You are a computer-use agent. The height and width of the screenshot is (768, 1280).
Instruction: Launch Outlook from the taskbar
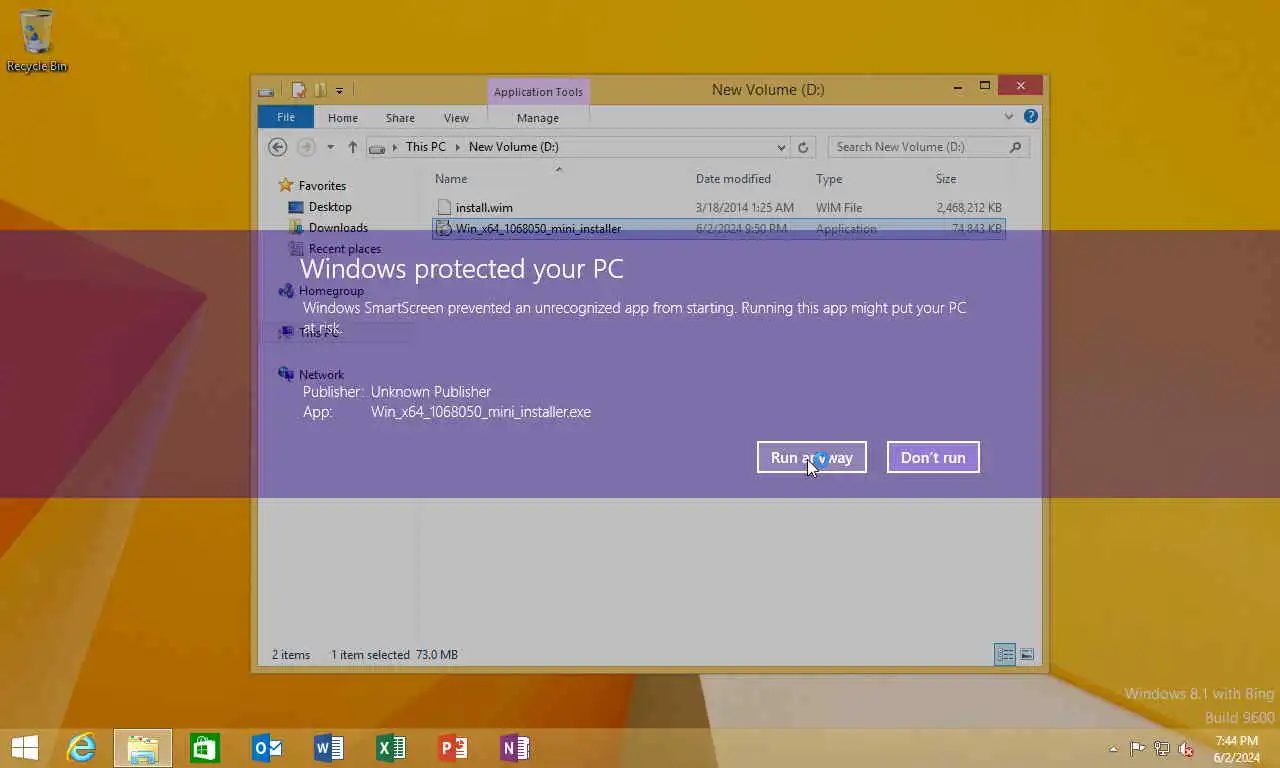[267, 748]
